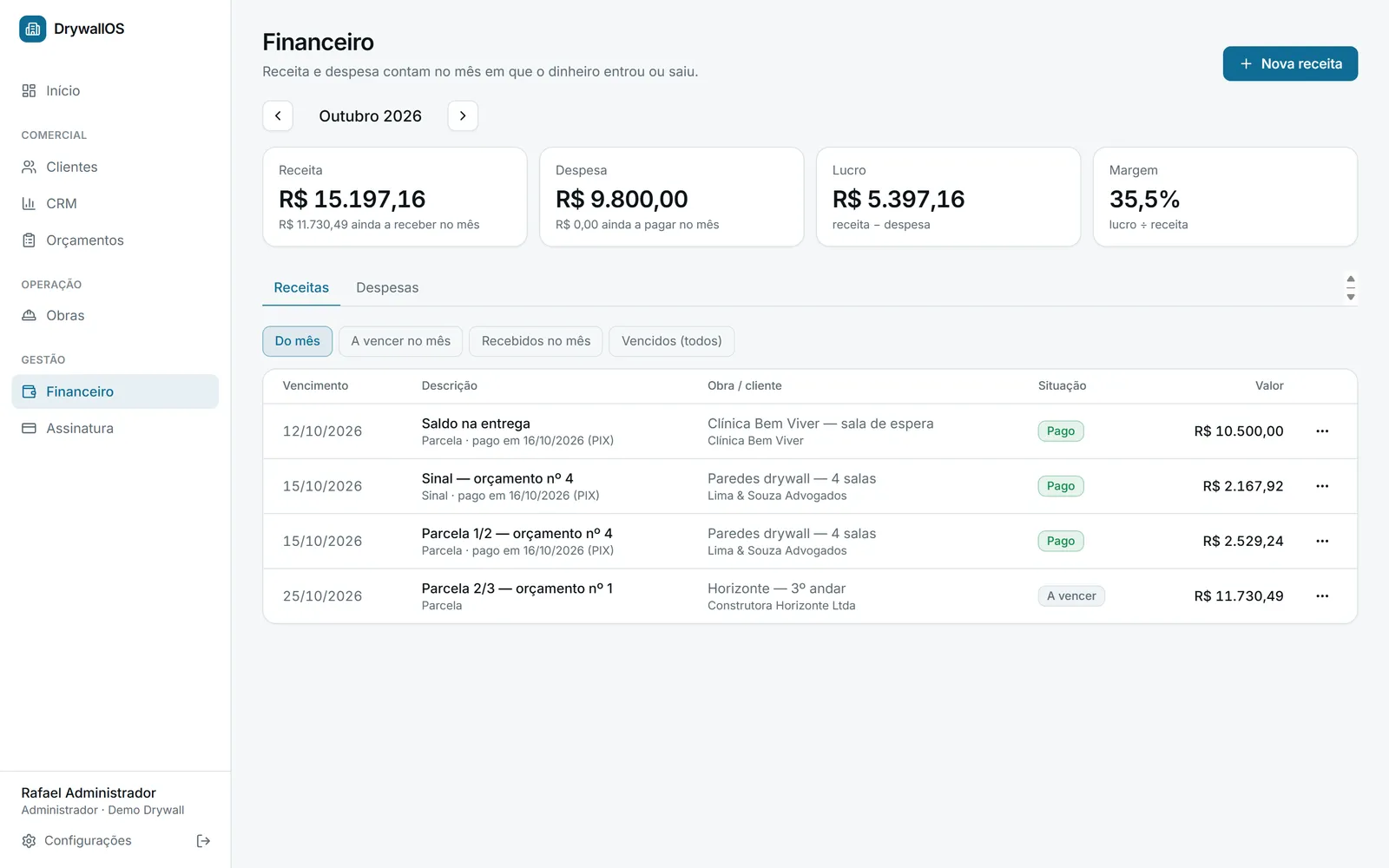Open Orçamentos in the sidebar
Image resolution: width=1389 pixels, height=868 pixels.
[x=115, y=240]
